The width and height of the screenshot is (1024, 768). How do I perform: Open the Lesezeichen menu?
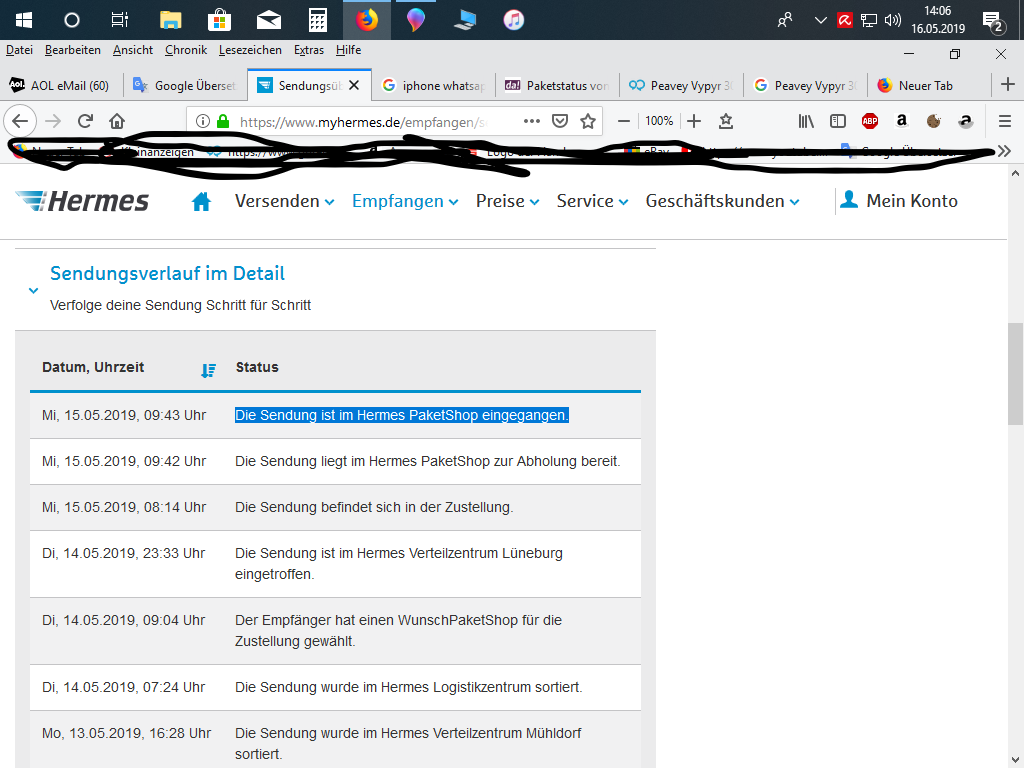click(250, 50)
